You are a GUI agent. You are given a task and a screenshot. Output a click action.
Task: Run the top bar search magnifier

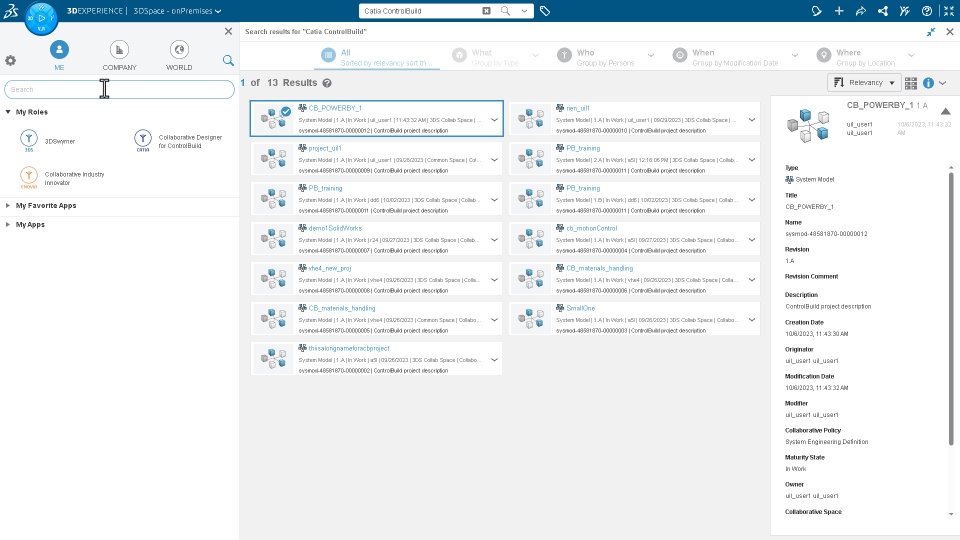pos(505,11)
